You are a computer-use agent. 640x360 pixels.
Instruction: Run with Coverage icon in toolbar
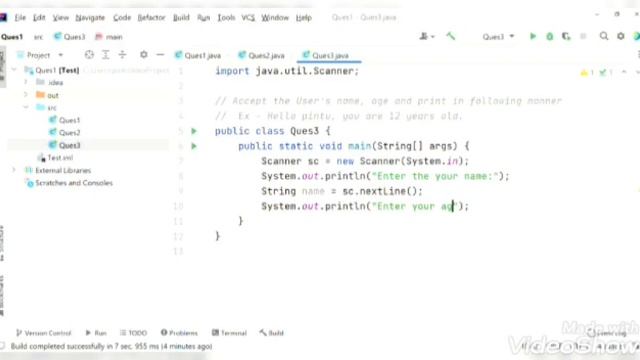(x=566, y=36)
